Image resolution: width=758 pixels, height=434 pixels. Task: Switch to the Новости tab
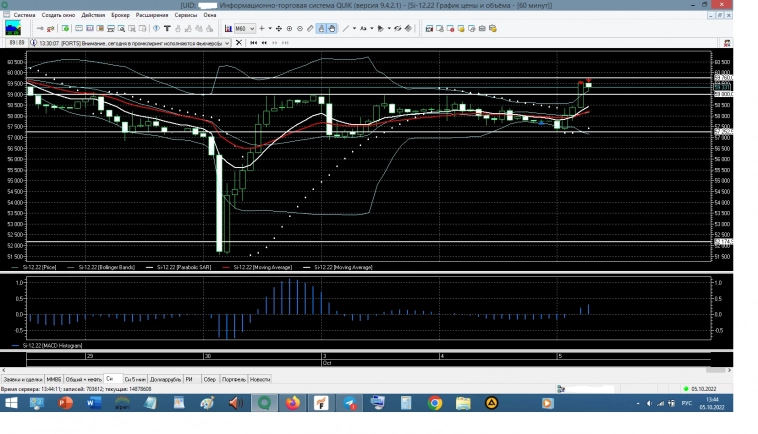(x=260, y=379)
